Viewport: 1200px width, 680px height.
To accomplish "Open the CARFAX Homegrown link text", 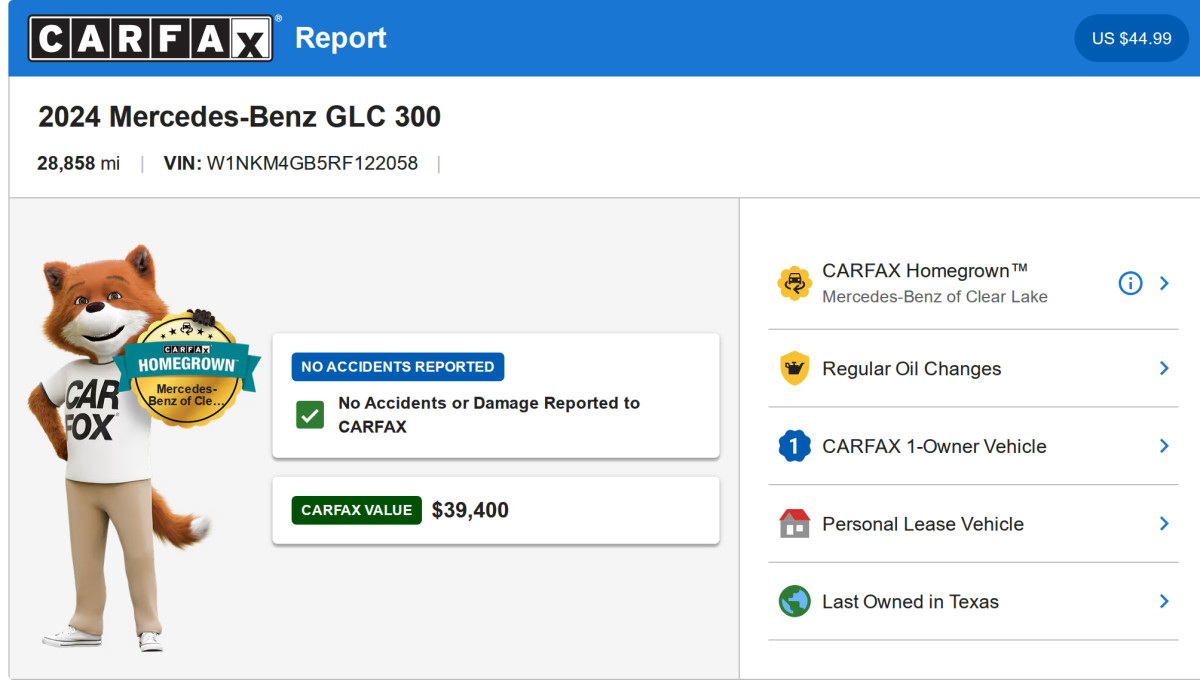I will tap(925, 271).
